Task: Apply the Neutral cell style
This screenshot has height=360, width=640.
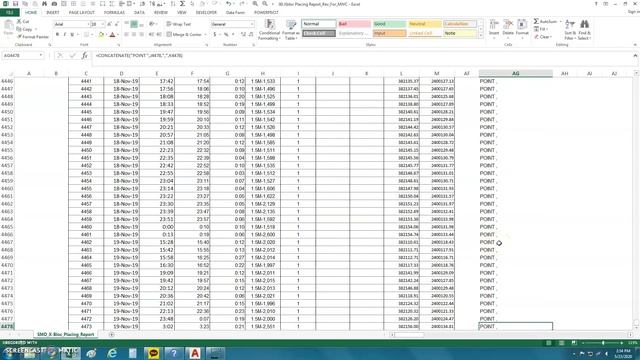Action: 424,24
